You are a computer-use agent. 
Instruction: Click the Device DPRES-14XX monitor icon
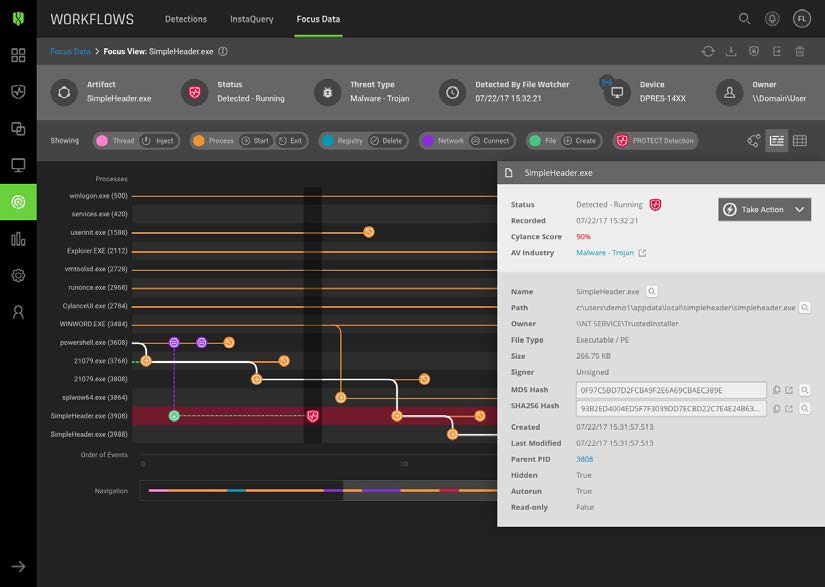(617, 93)
